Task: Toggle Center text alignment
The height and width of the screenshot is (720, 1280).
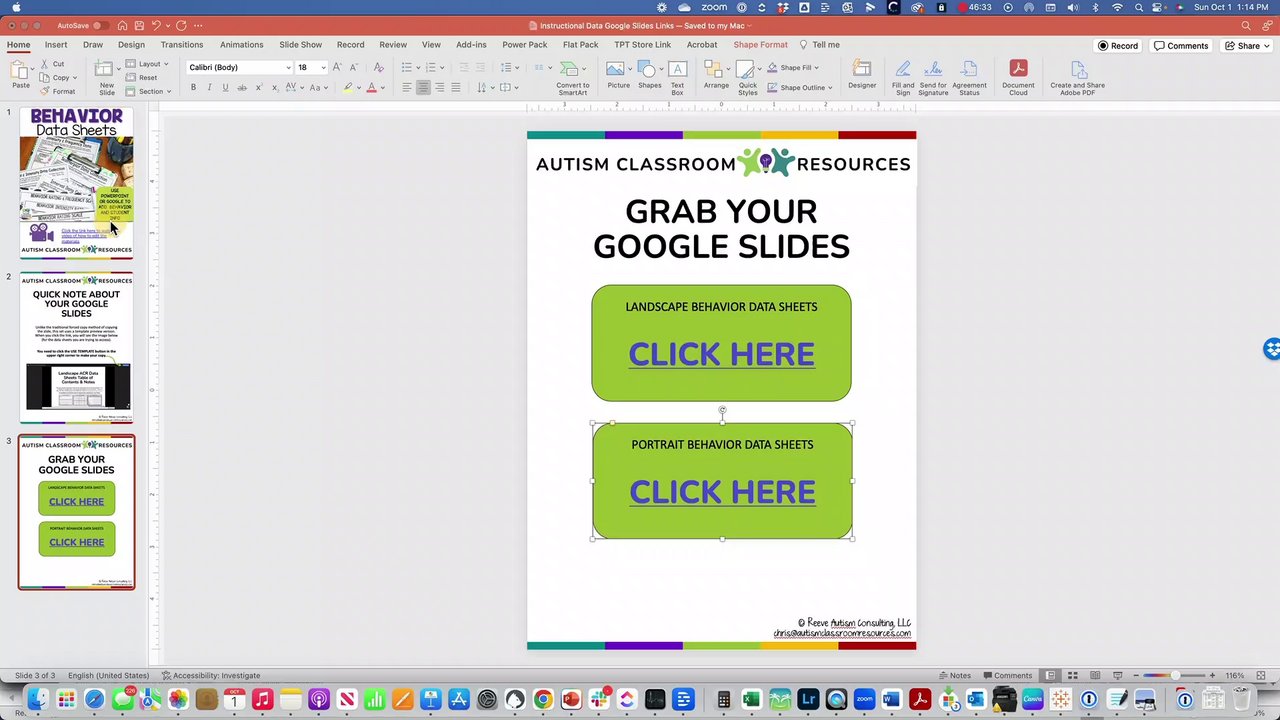Action: pyautogui.click(x=423, y=87)
